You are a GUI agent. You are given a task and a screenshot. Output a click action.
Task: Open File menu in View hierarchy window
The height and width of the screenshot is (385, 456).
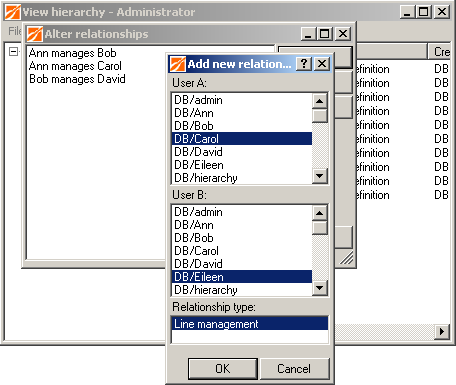(x=14, y=31)
